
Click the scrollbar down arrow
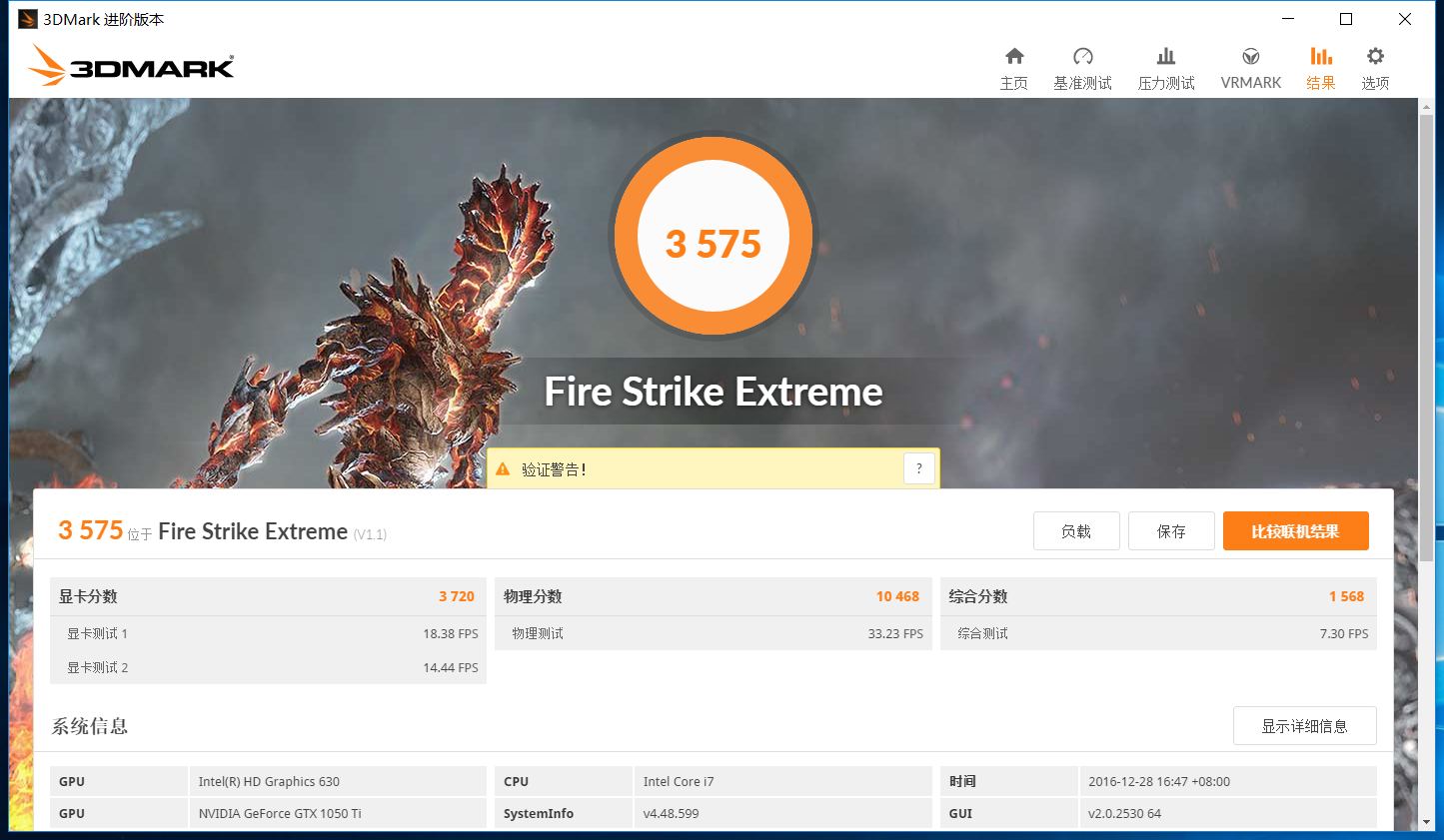coord(1426,822)
